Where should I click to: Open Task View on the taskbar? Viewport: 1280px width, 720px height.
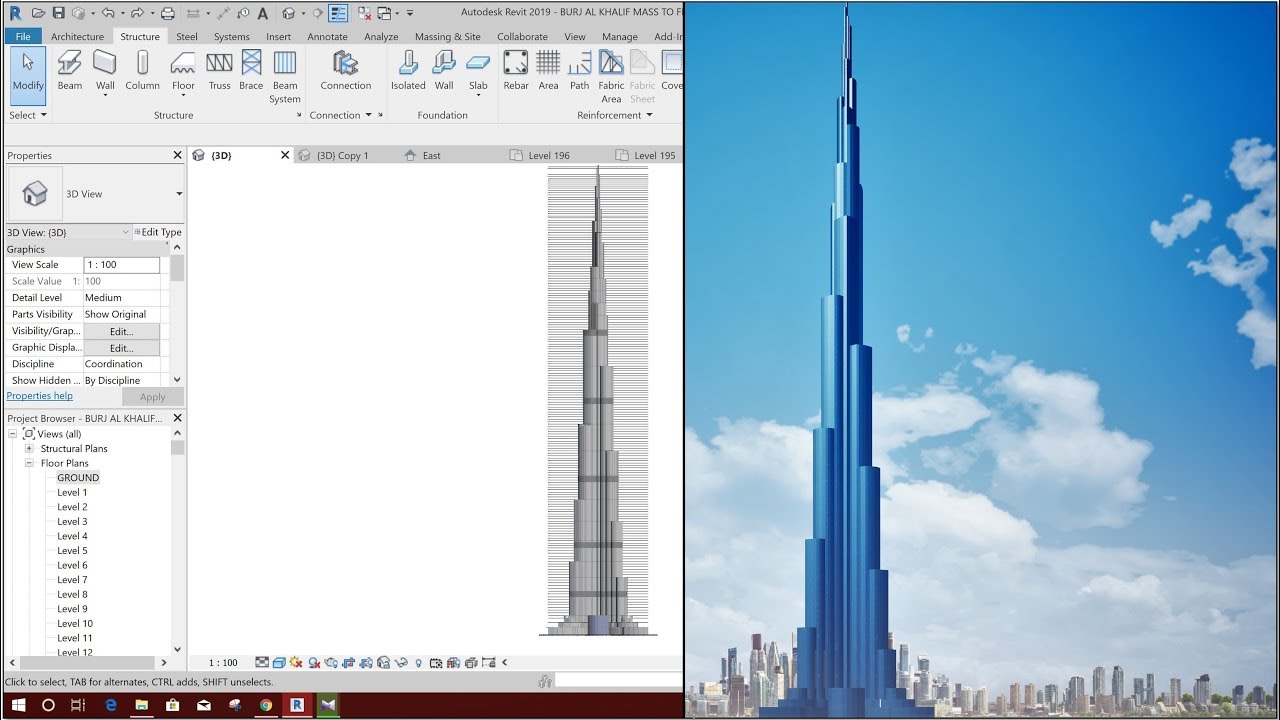(x=78, y=705)
